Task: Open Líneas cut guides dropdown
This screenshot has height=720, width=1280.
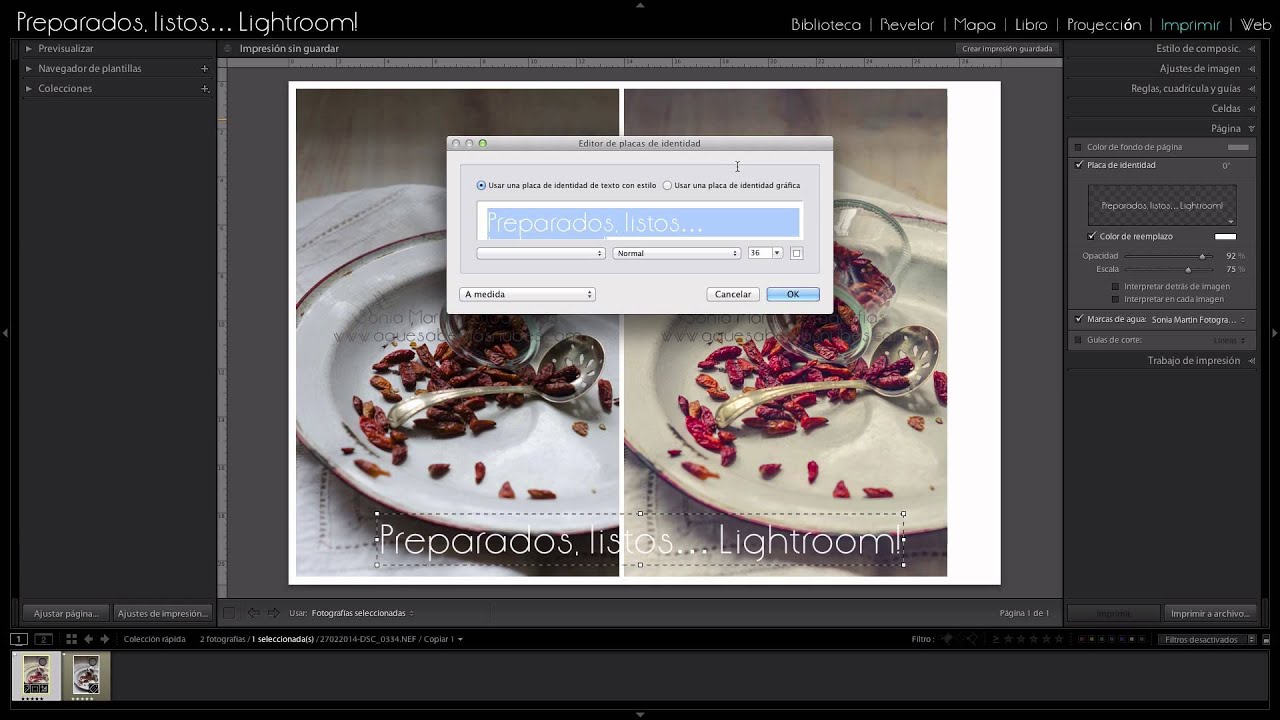Action: point(1229,340)
